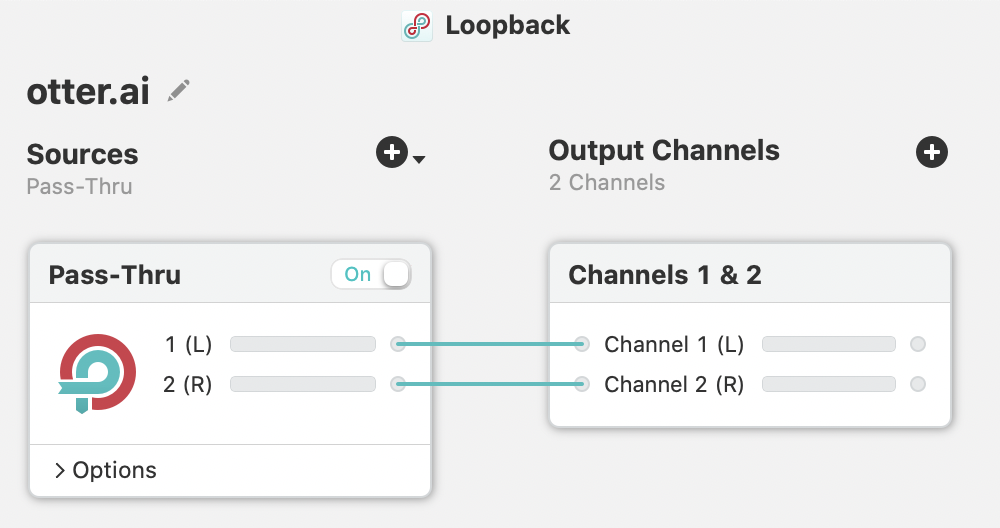Image resolution: width=1000 pixels, height=528 pixels.
Task: Add new output channels with plus icon
Action: point(932,152)
